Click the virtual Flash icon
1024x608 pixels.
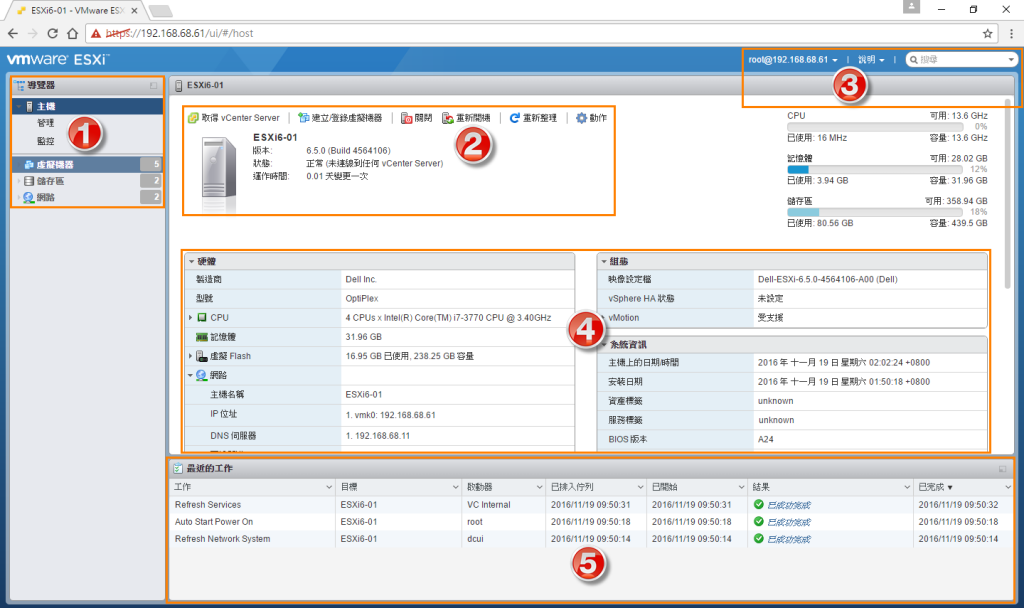coord(202,356)
